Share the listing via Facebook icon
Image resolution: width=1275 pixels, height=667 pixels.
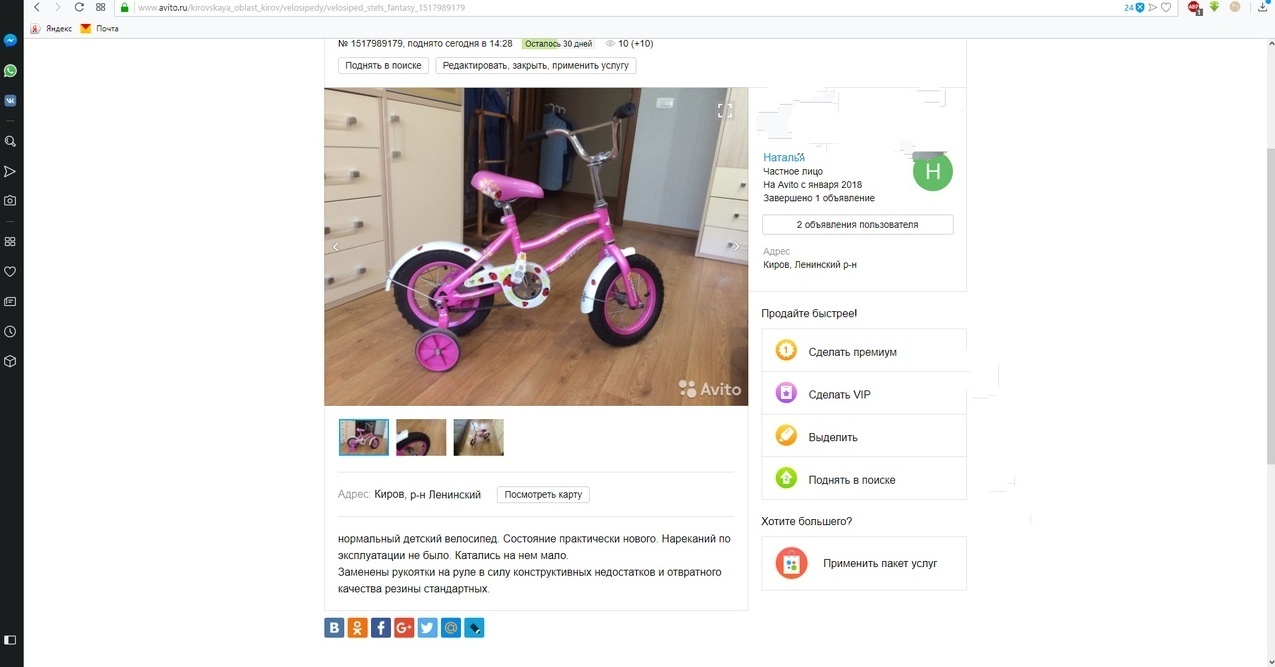click(x=381, y=628)
